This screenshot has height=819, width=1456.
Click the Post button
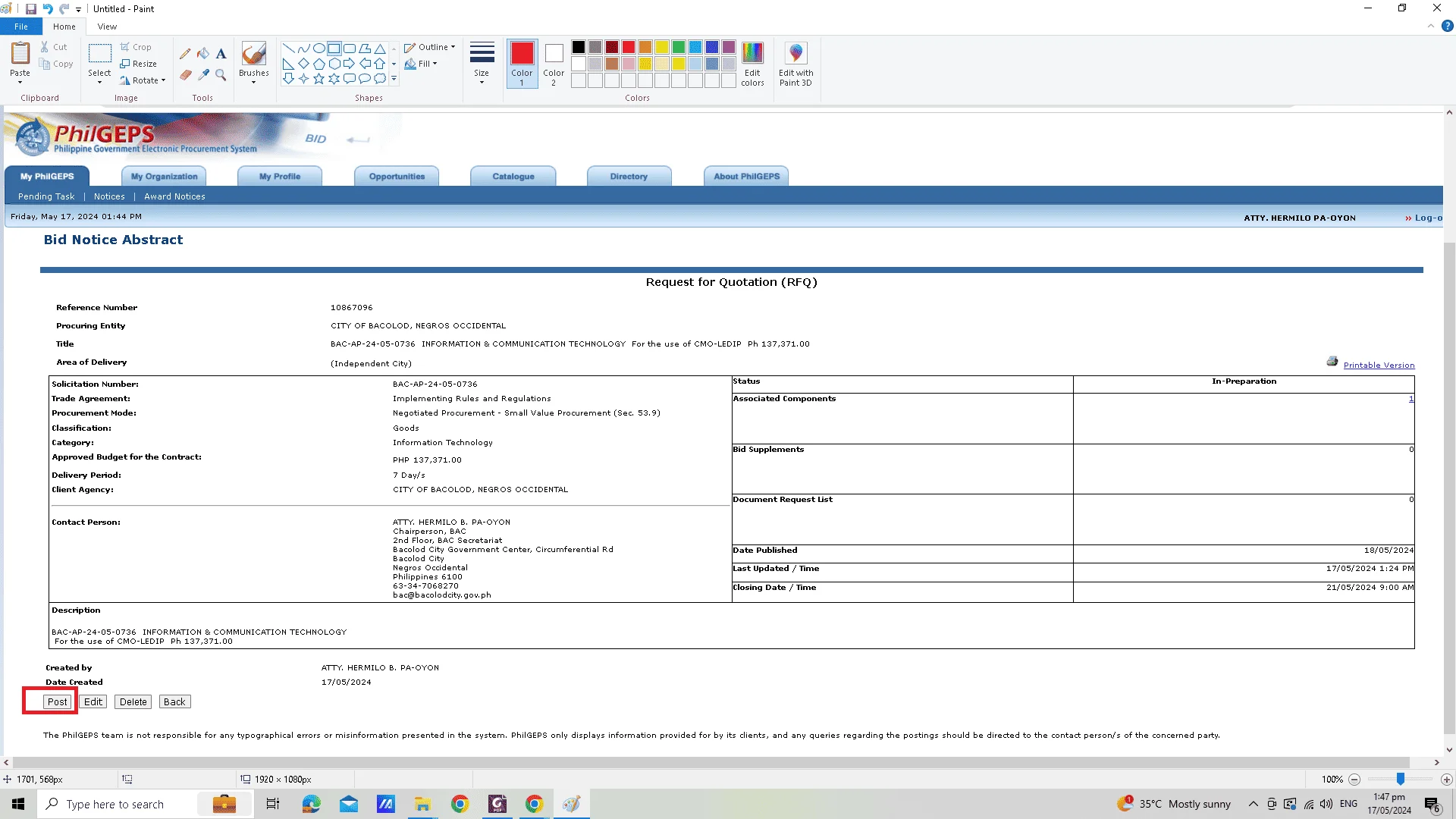tap(58, 702)
